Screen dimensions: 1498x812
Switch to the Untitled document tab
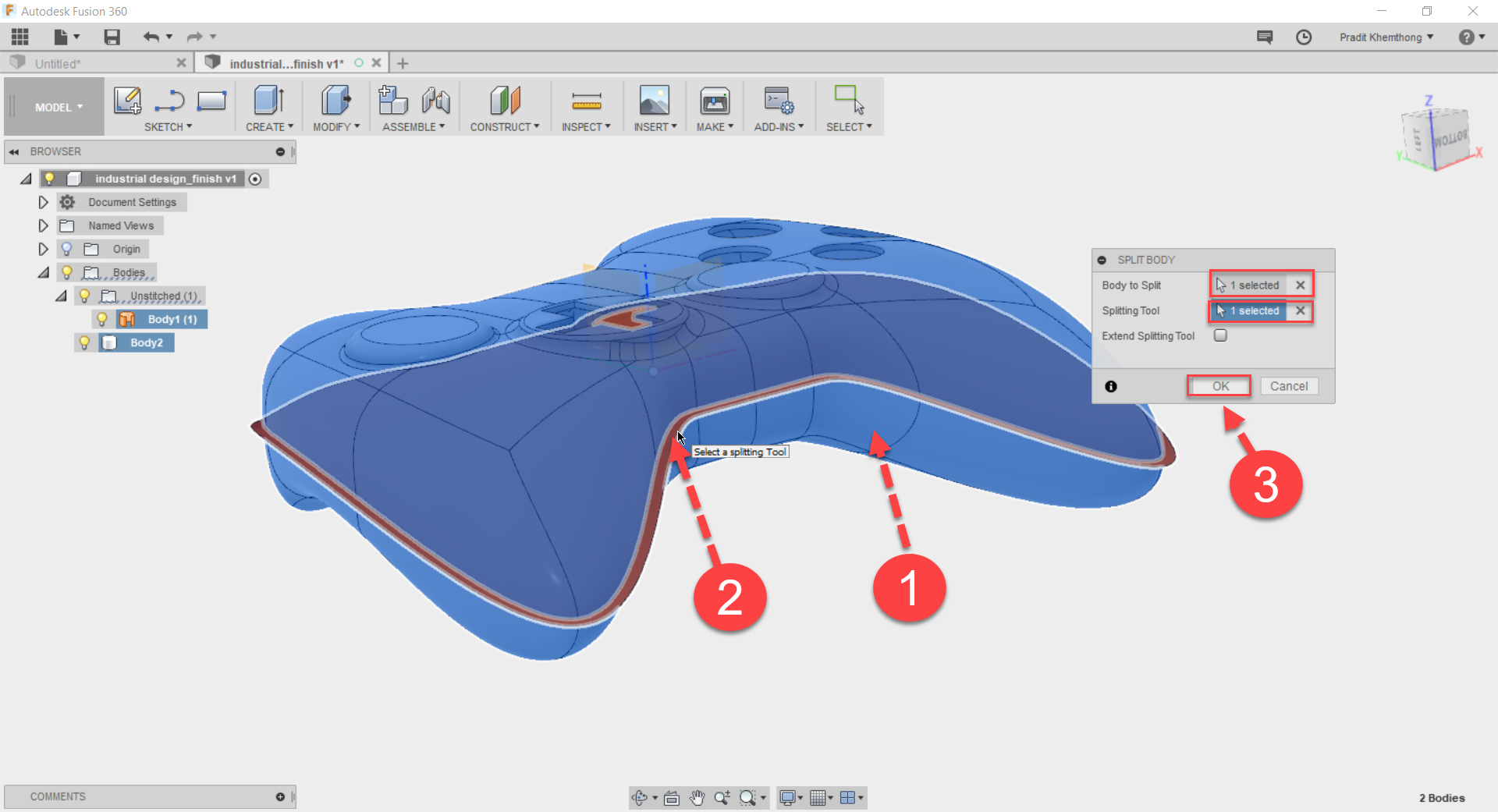[x=59, y=62]
